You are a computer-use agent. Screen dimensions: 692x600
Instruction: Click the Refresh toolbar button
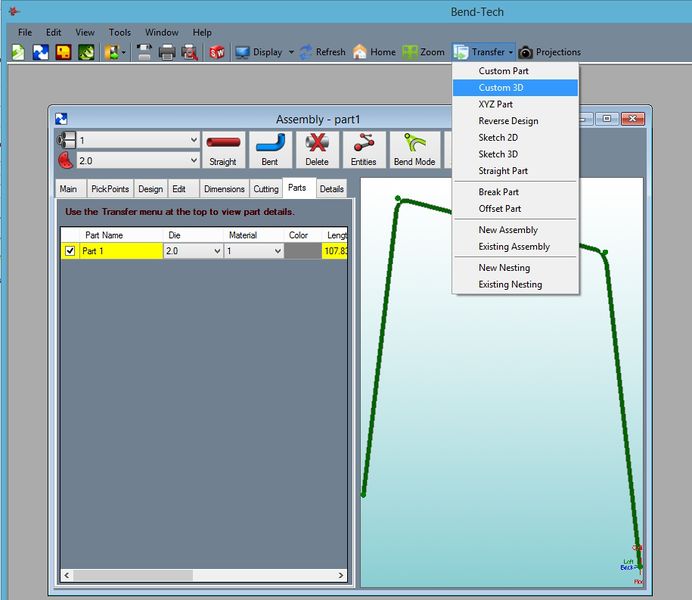[323, 52]
